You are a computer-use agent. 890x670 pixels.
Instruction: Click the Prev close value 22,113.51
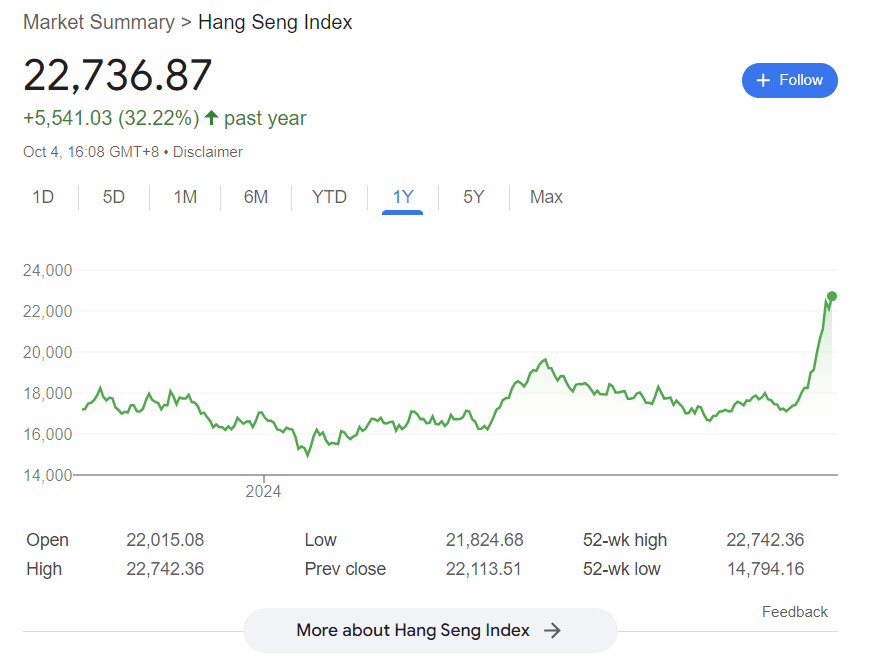coord(484,568)
